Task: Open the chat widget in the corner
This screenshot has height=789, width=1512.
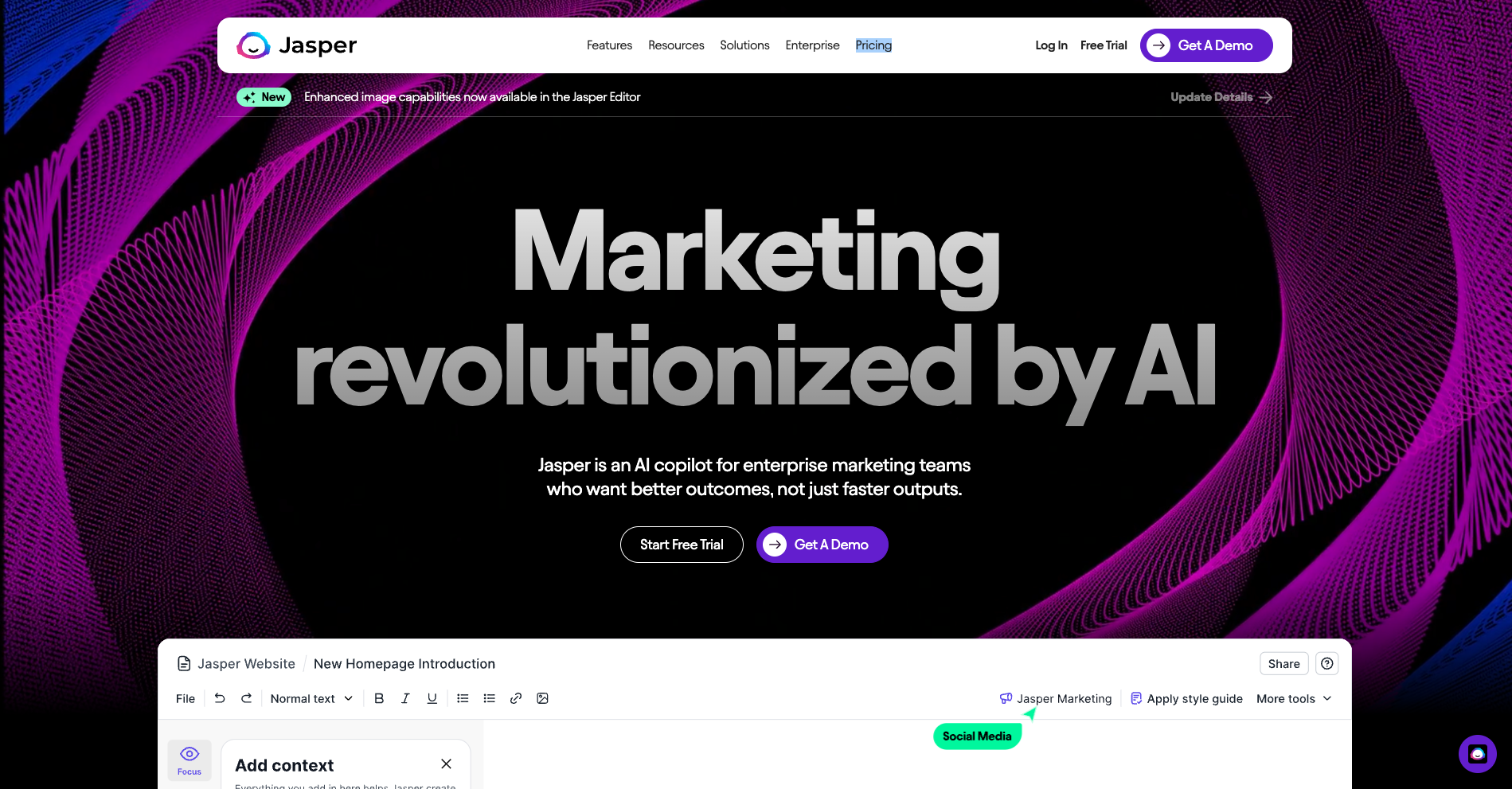Action: pos(1477,753)
